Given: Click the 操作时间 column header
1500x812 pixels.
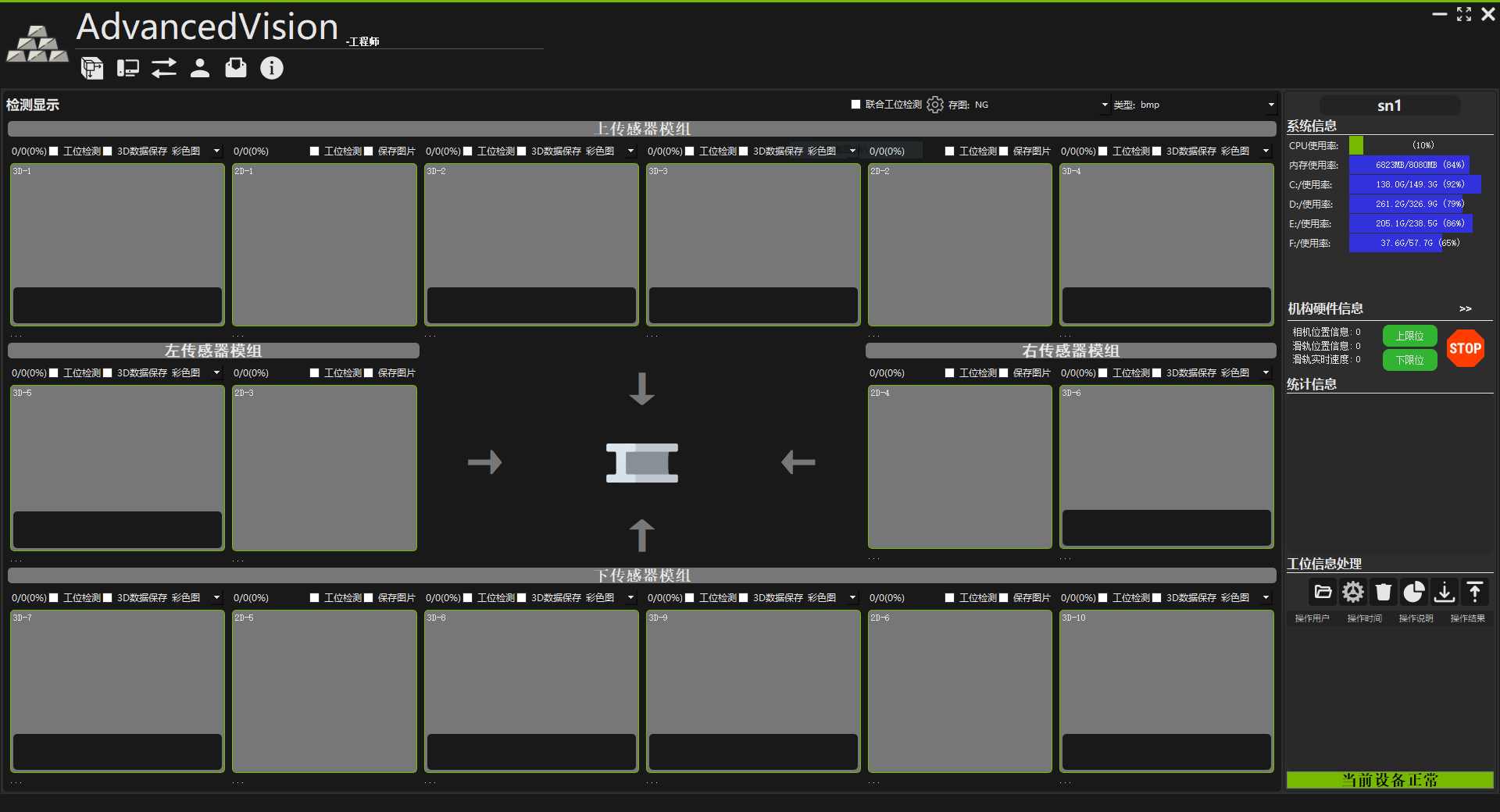Looking at the screenshot, I should coord(1364,618).
